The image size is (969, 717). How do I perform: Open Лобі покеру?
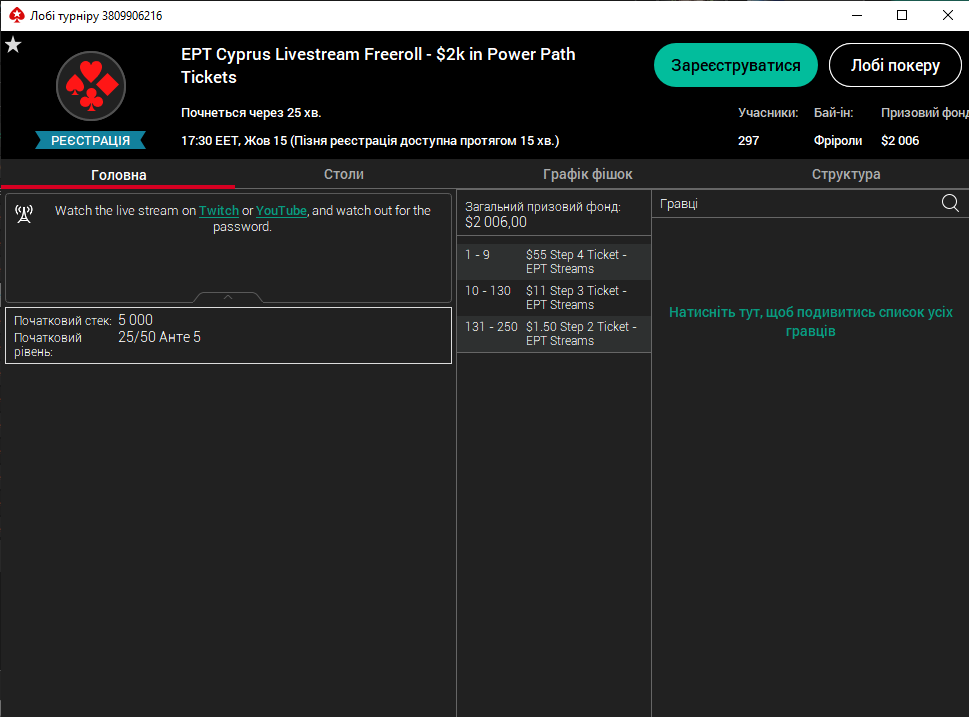pyautogui.click(x=895, y=65)
